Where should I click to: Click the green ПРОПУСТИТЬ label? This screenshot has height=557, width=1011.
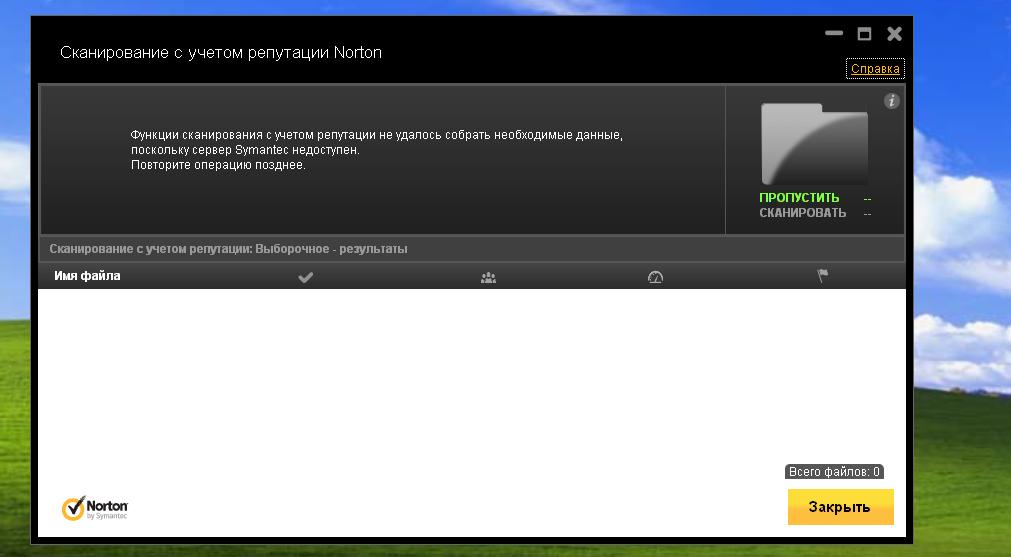pyautogui.click(x=799, y=198)
